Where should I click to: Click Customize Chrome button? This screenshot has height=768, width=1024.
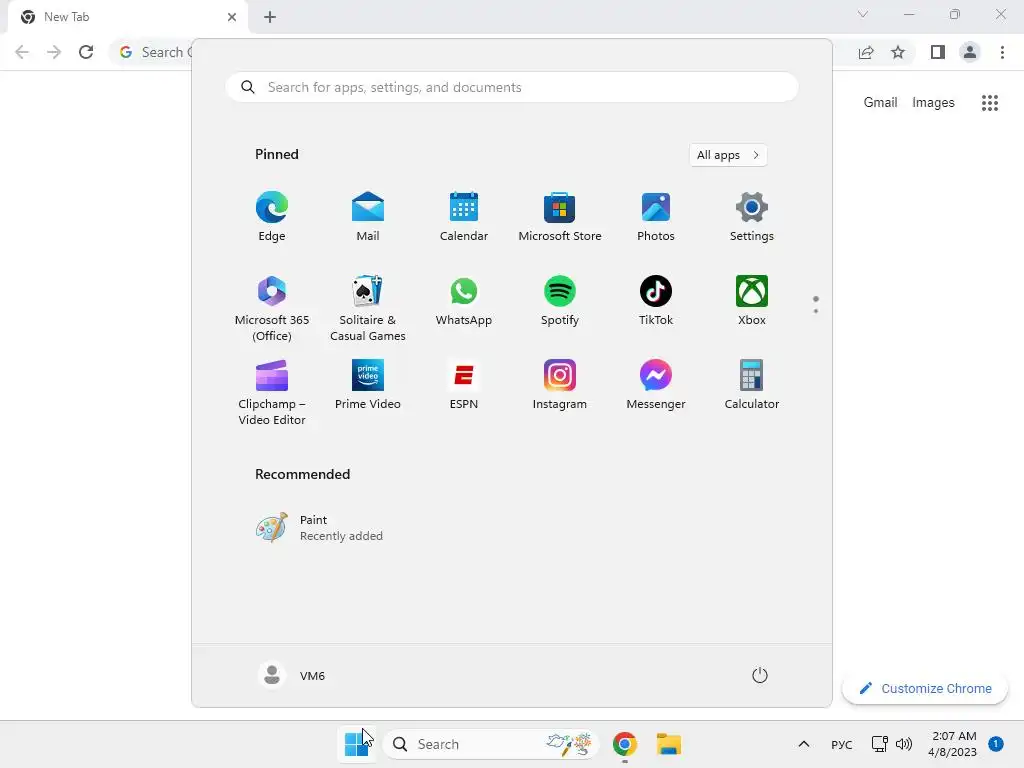pos(925,688)
